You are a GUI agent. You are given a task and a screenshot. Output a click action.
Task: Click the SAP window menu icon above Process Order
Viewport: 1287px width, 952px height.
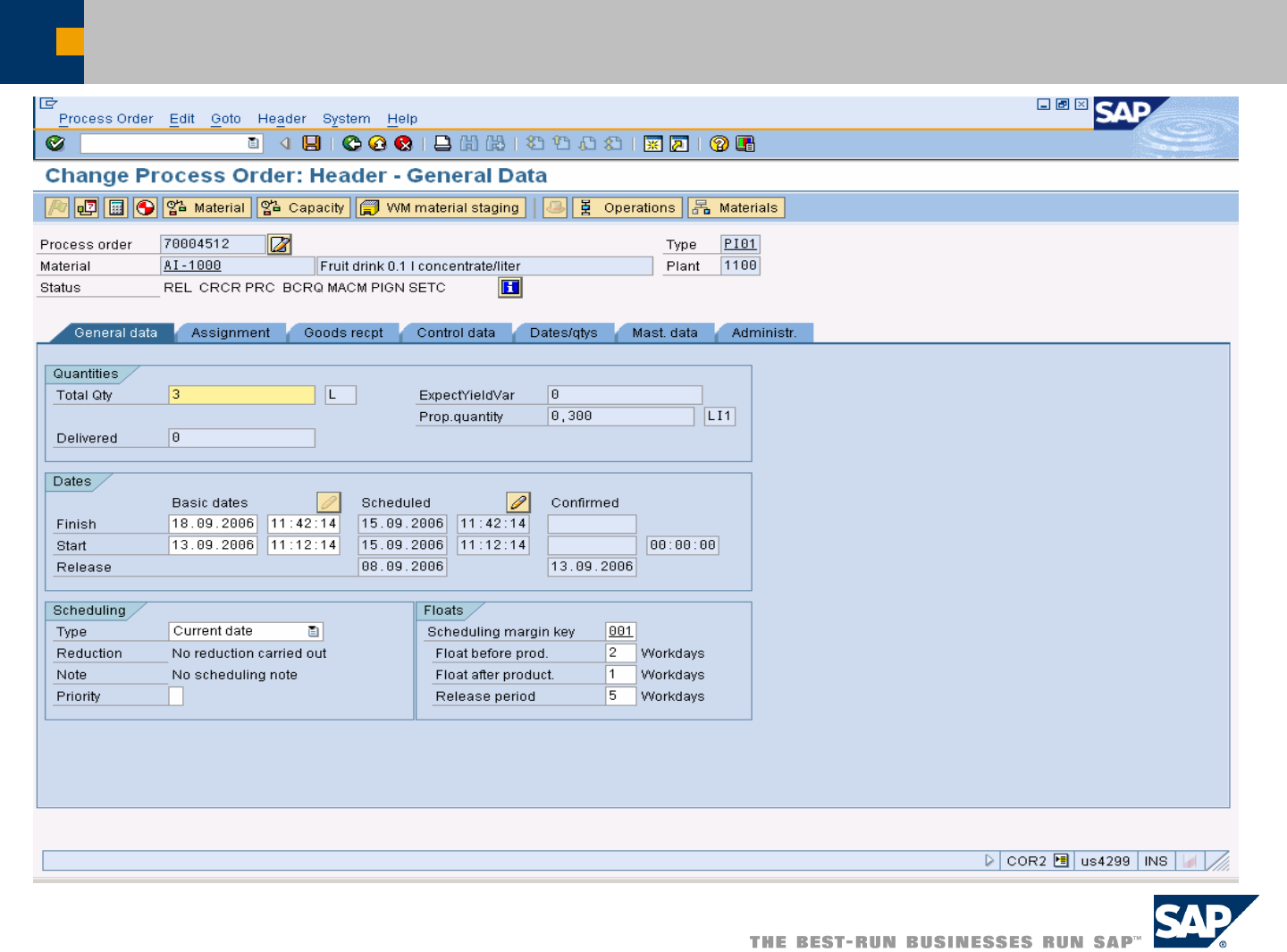[x=48, y=104]
